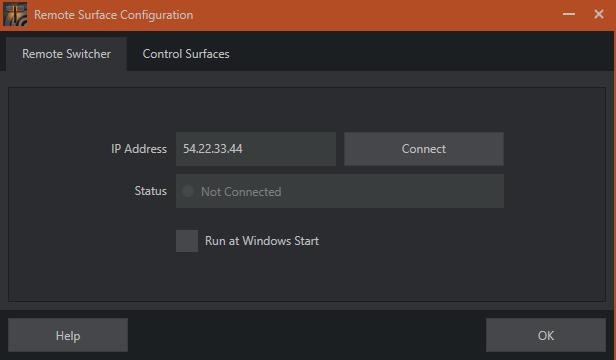
Task: Close the Remote Surface Configuration dialog
Action: (x=599, y=15)
